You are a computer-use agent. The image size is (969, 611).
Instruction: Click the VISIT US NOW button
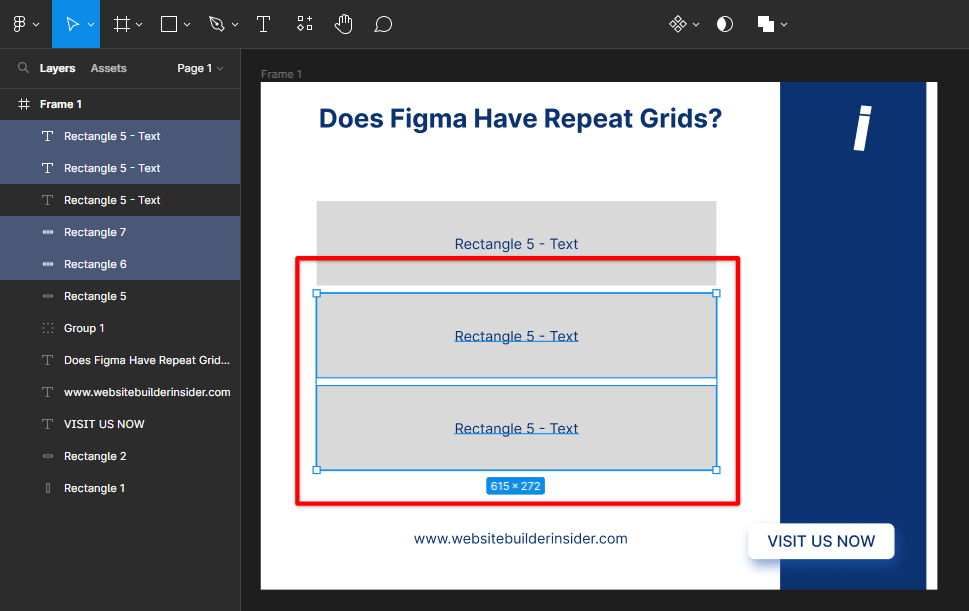pos(821,541)
